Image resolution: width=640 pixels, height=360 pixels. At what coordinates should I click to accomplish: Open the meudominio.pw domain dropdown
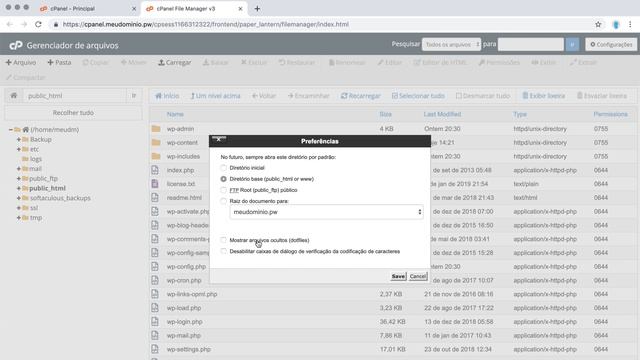[326, 212]
